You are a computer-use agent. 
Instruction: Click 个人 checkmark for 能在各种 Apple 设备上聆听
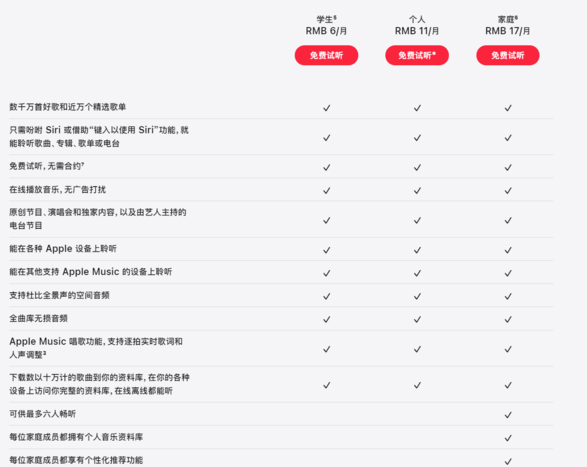tap(417, 250)
